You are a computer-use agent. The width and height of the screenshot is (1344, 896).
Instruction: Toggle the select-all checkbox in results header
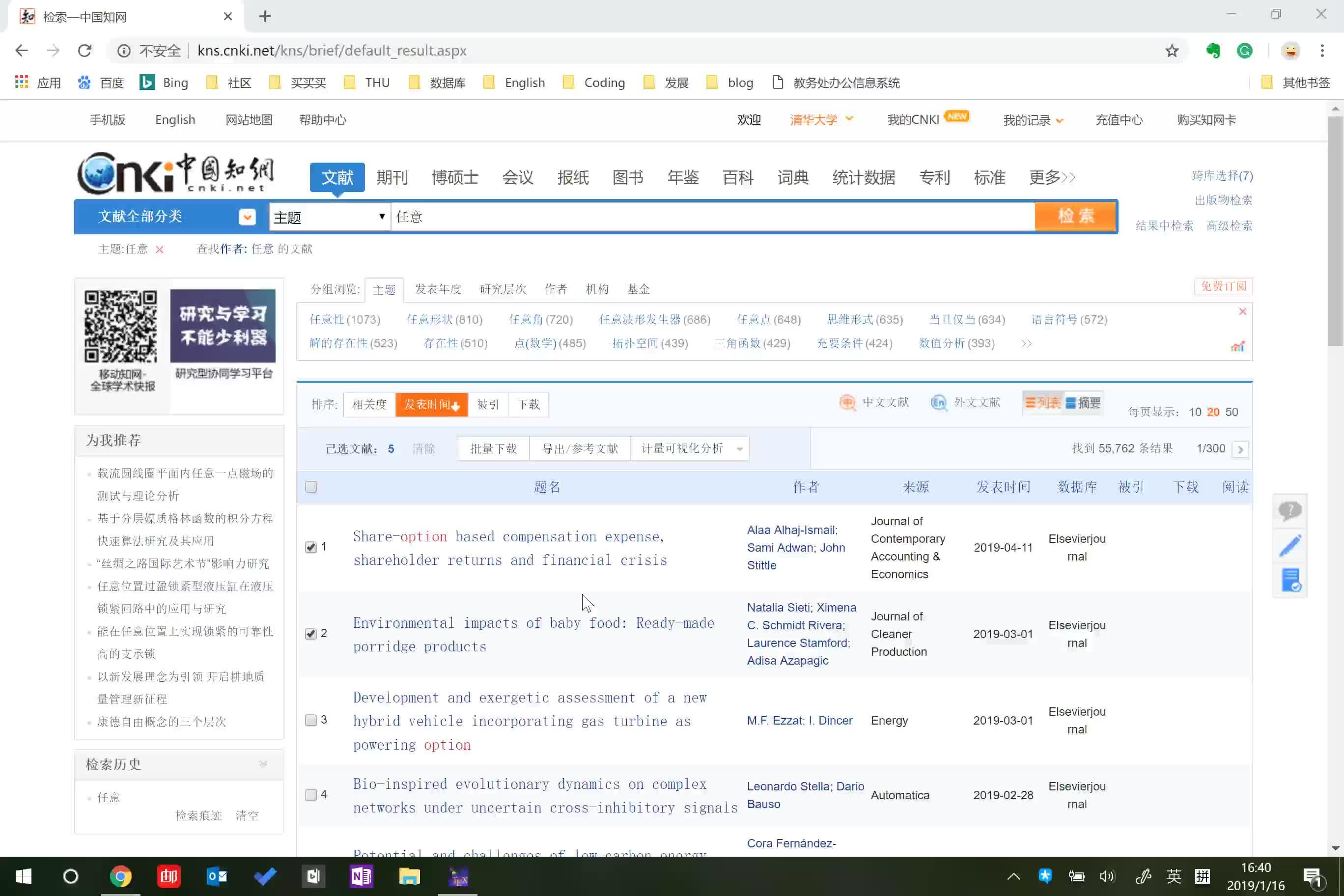coord(311,486)
